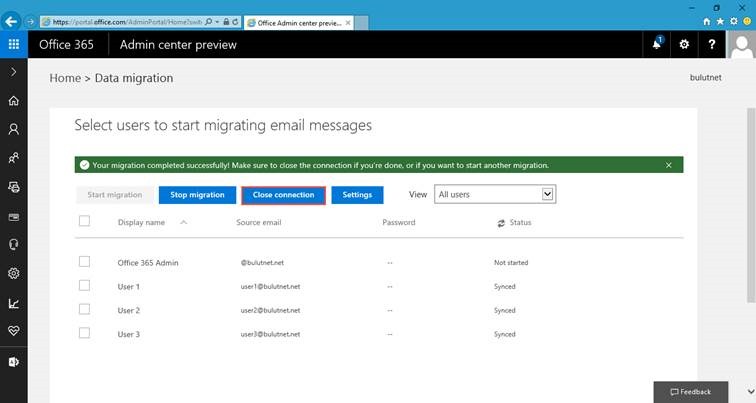Toggle the select-all users checkbox
Screen dimensions: 756x403
pyautogui.click(x=84, y=221)
